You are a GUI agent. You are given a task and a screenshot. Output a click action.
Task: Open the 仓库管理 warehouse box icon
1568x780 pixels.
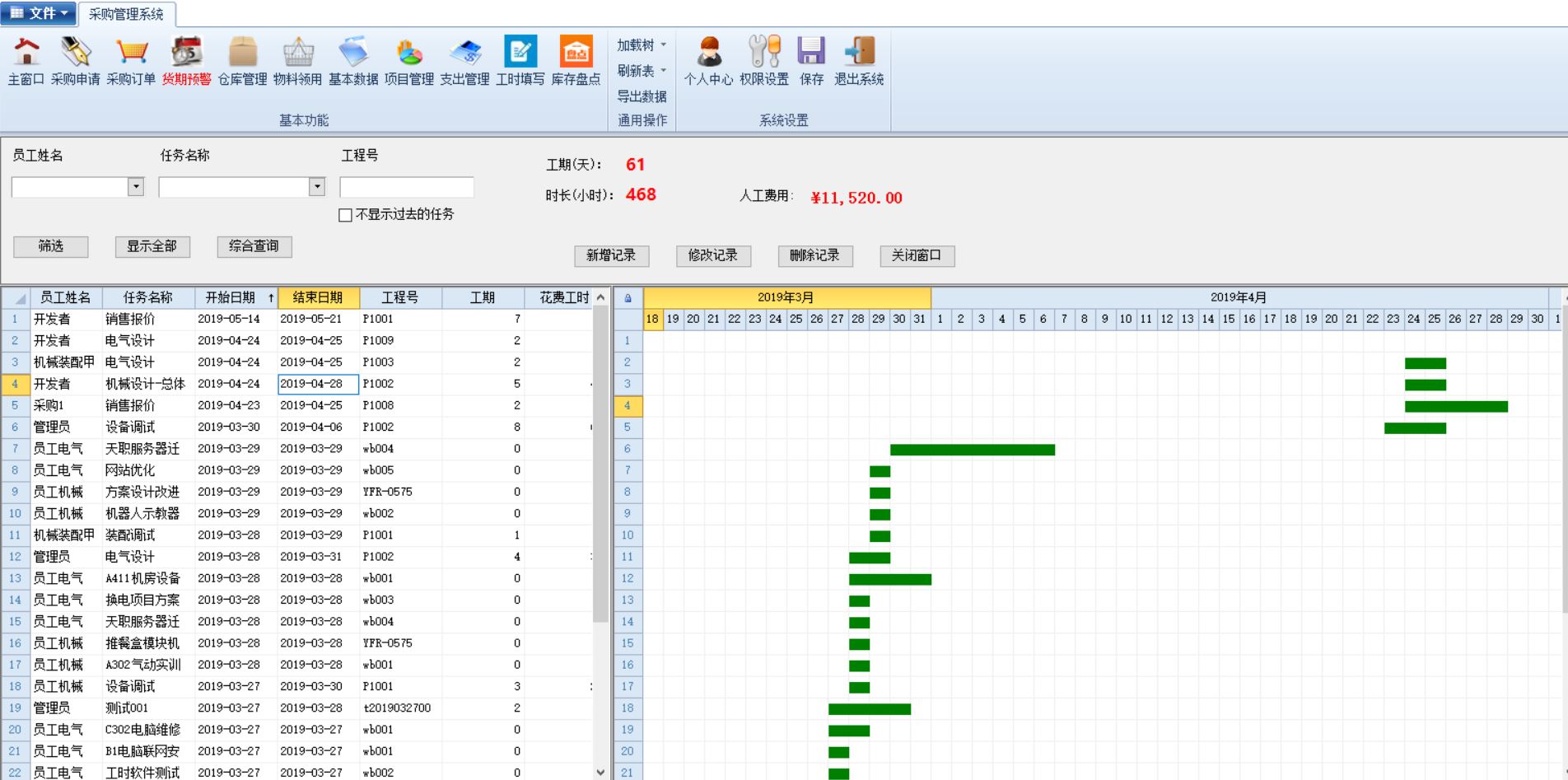pyautogui.click(x=242, y=54)
